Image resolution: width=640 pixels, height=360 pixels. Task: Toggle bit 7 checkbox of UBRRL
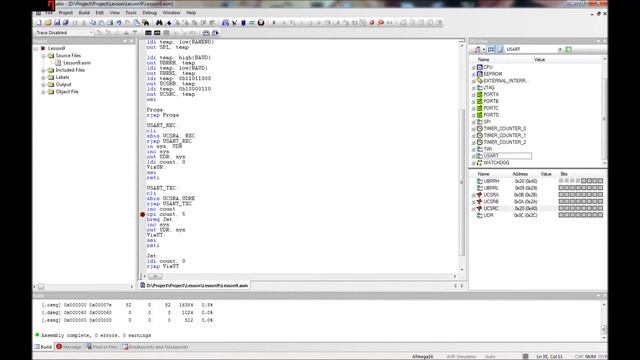561,188
